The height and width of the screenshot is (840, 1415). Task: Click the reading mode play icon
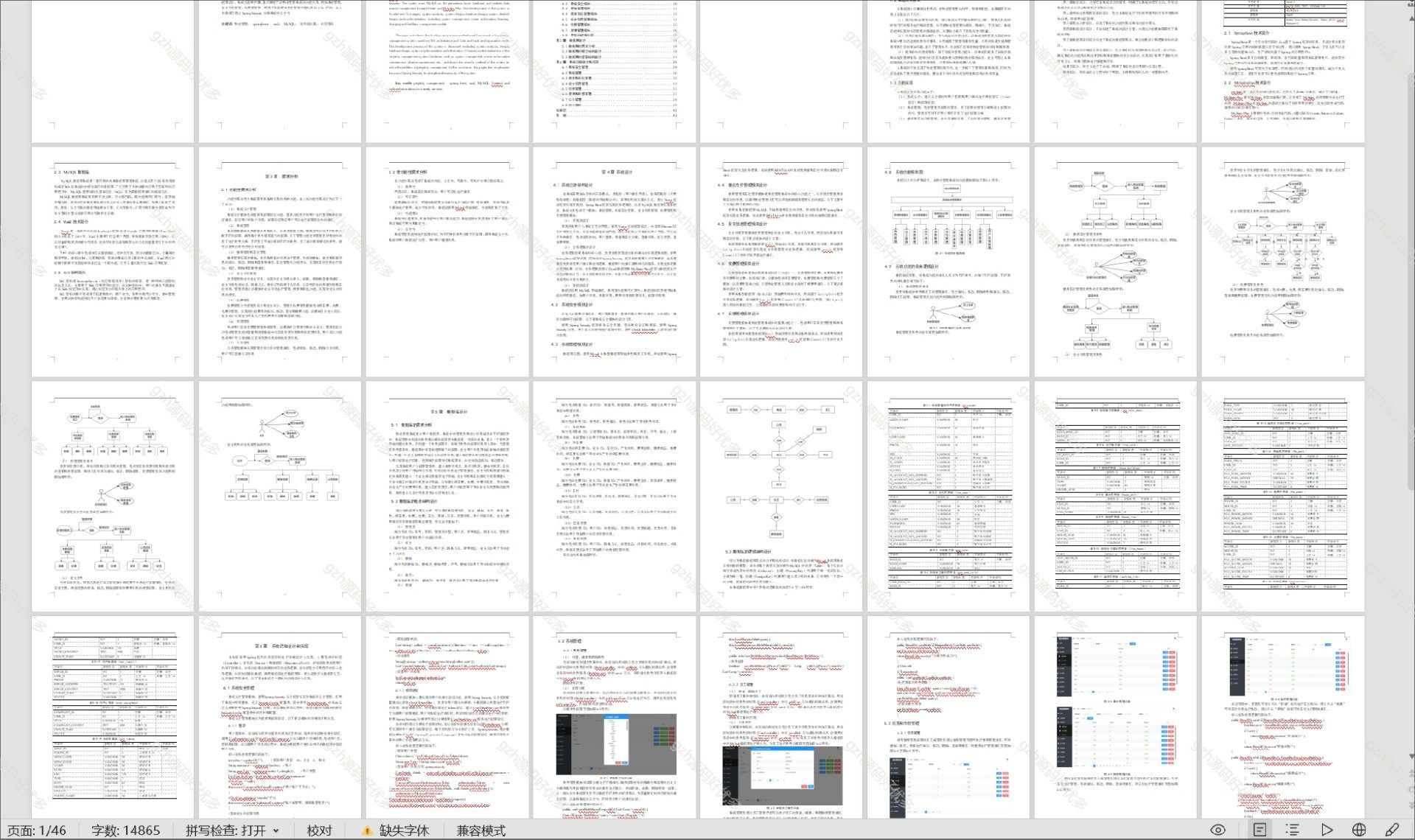click(1327, 830)
